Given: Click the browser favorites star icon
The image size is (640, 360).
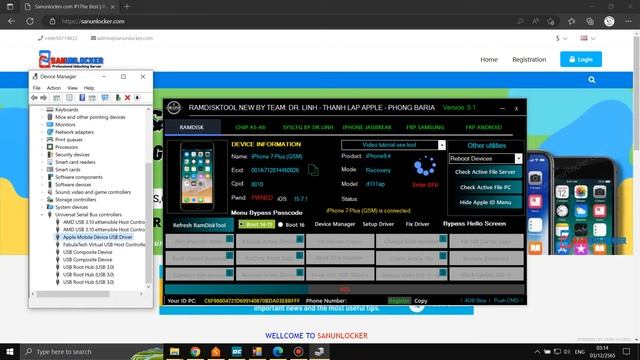Looking at the screenshot, I should tap(571, 21).
